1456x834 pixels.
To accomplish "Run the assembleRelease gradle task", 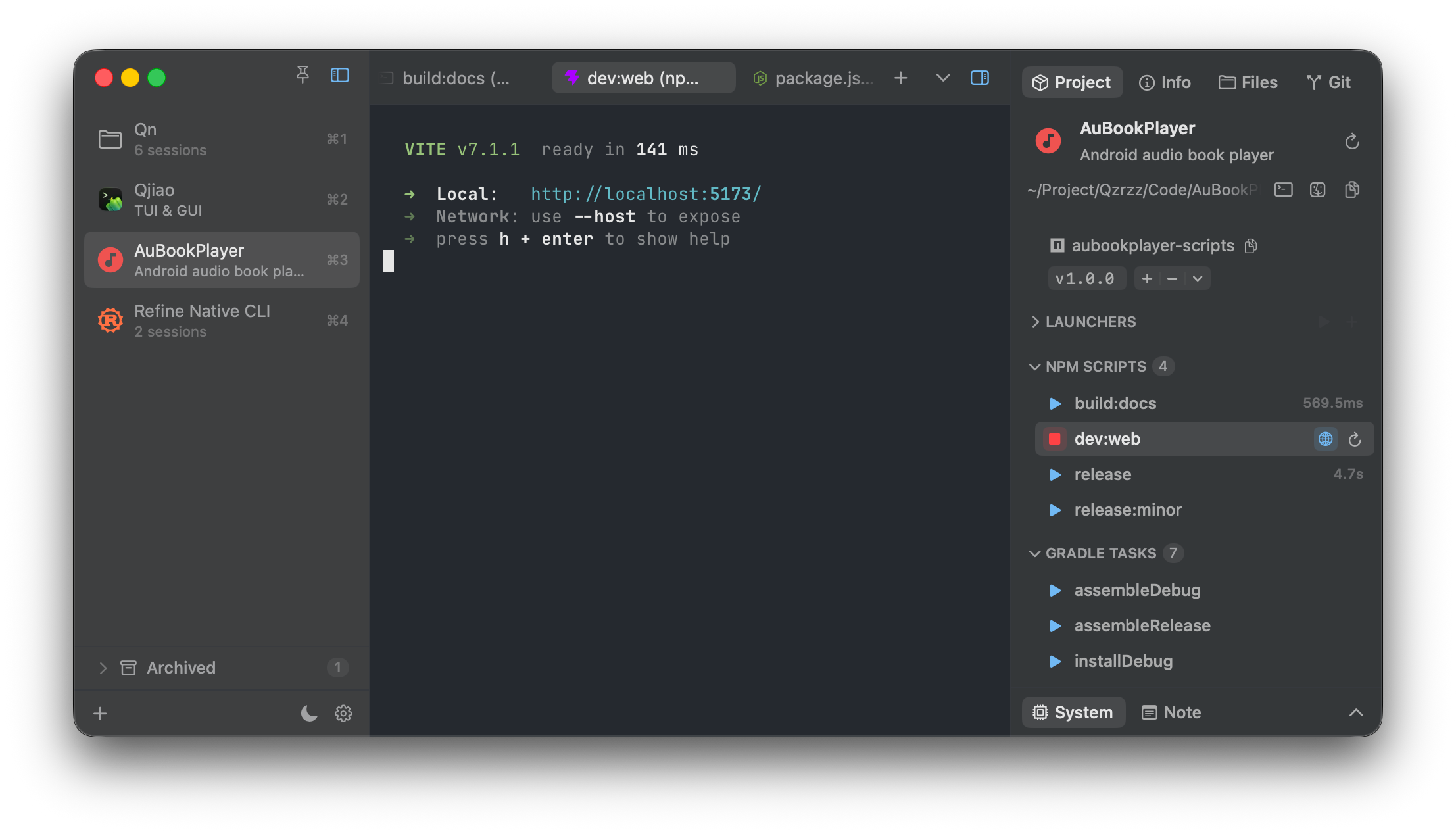I will pyautogui.click(x=1055, y=625).
